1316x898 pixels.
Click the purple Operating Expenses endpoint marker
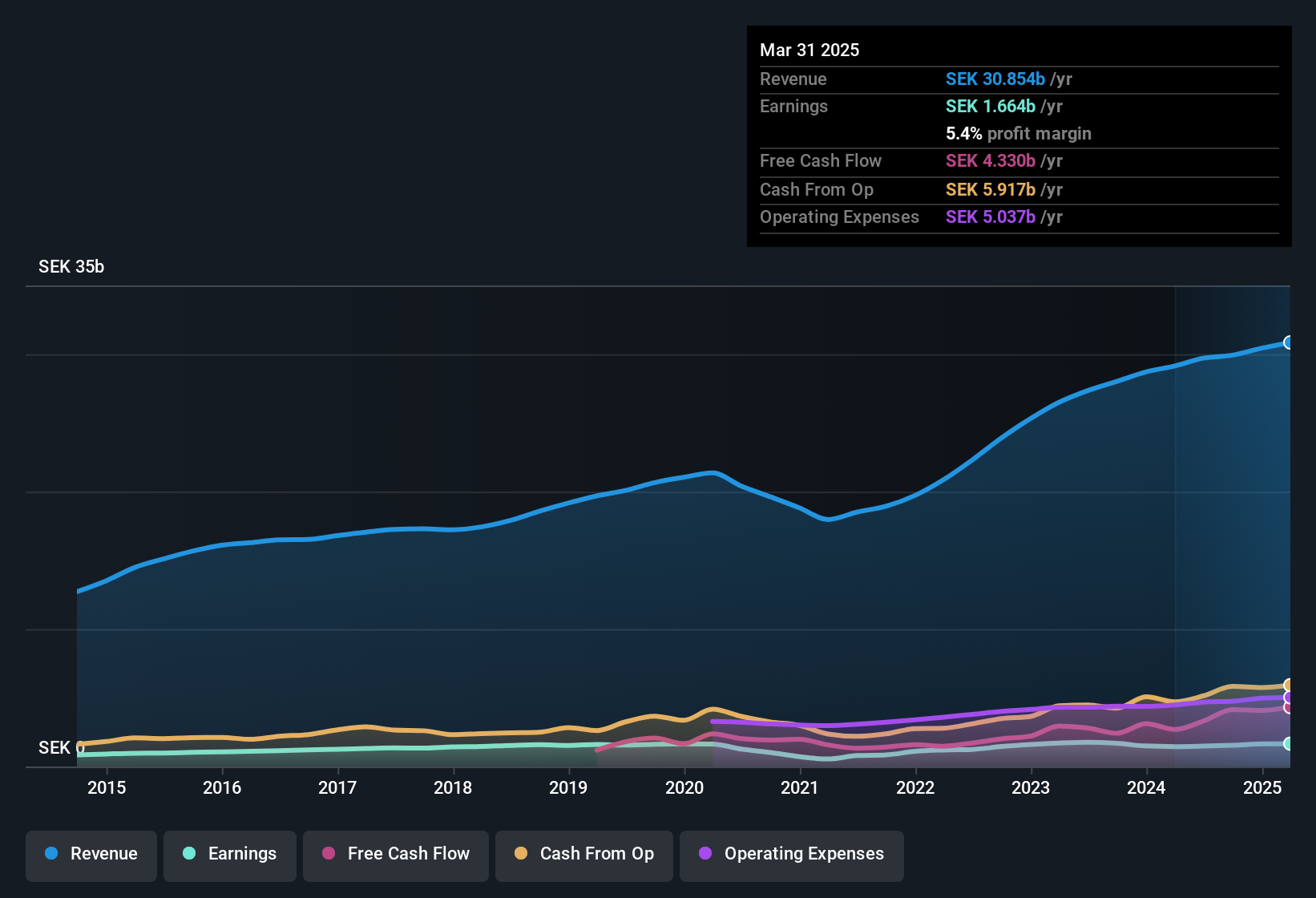coord(1288,697)
